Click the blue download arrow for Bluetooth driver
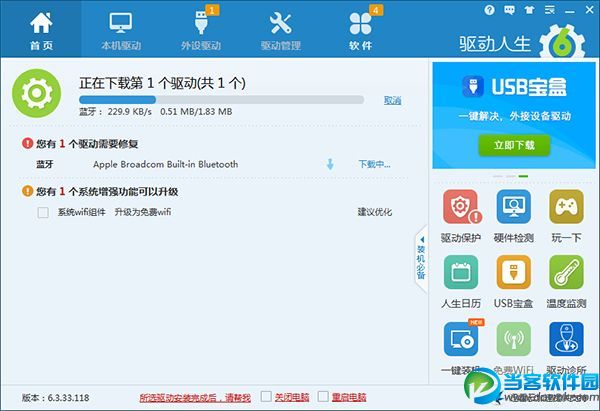600x411 pixels. pos(330,164)
